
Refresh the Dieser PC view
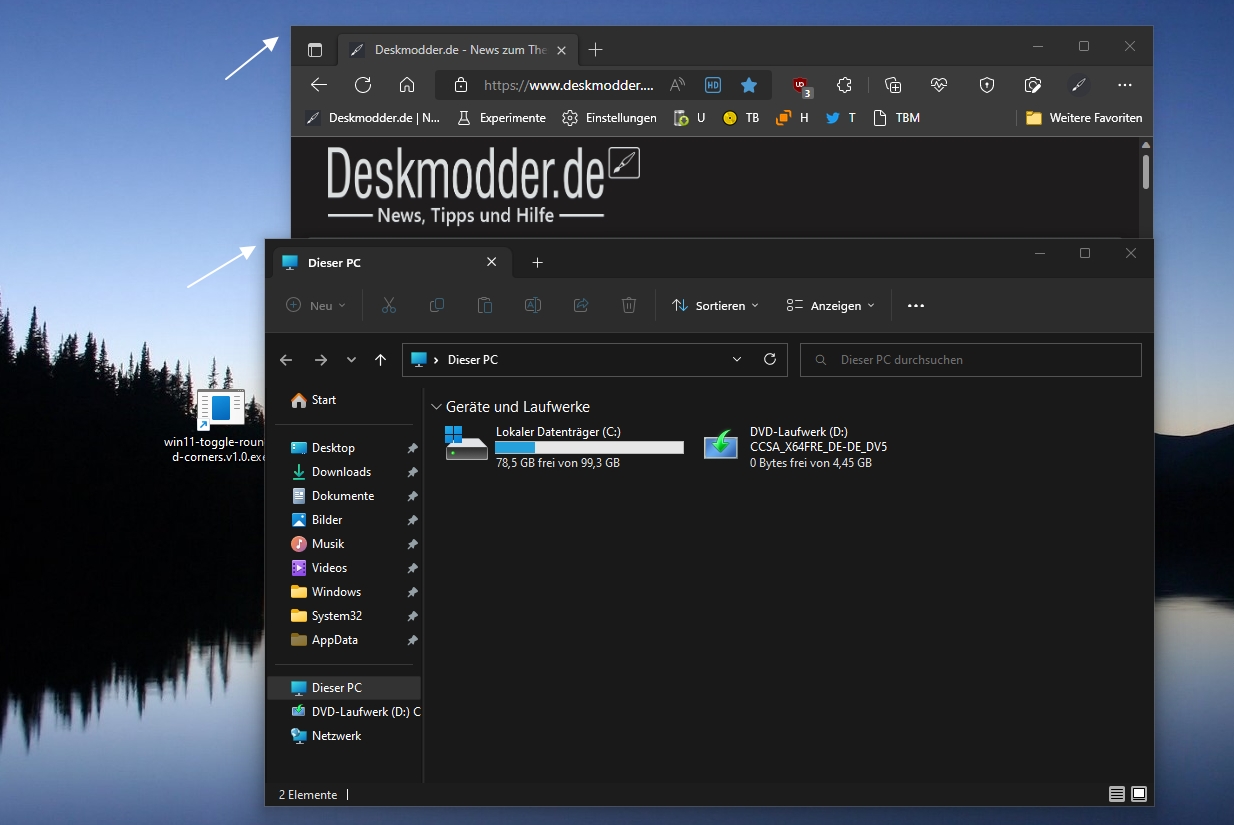(x=769, y=359)
